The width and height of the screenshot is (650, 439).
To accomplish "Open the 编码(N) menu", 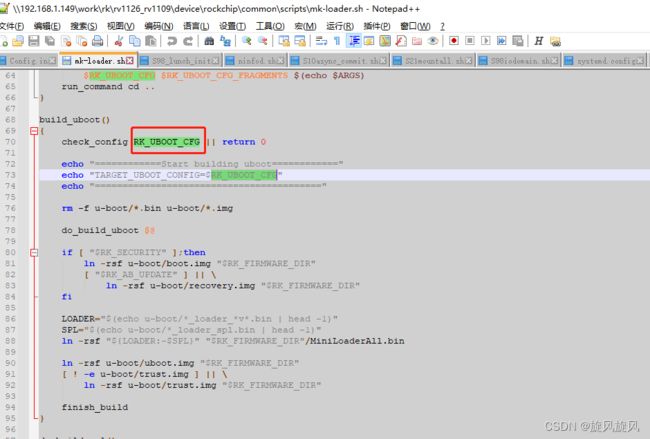I will (159, 26).
